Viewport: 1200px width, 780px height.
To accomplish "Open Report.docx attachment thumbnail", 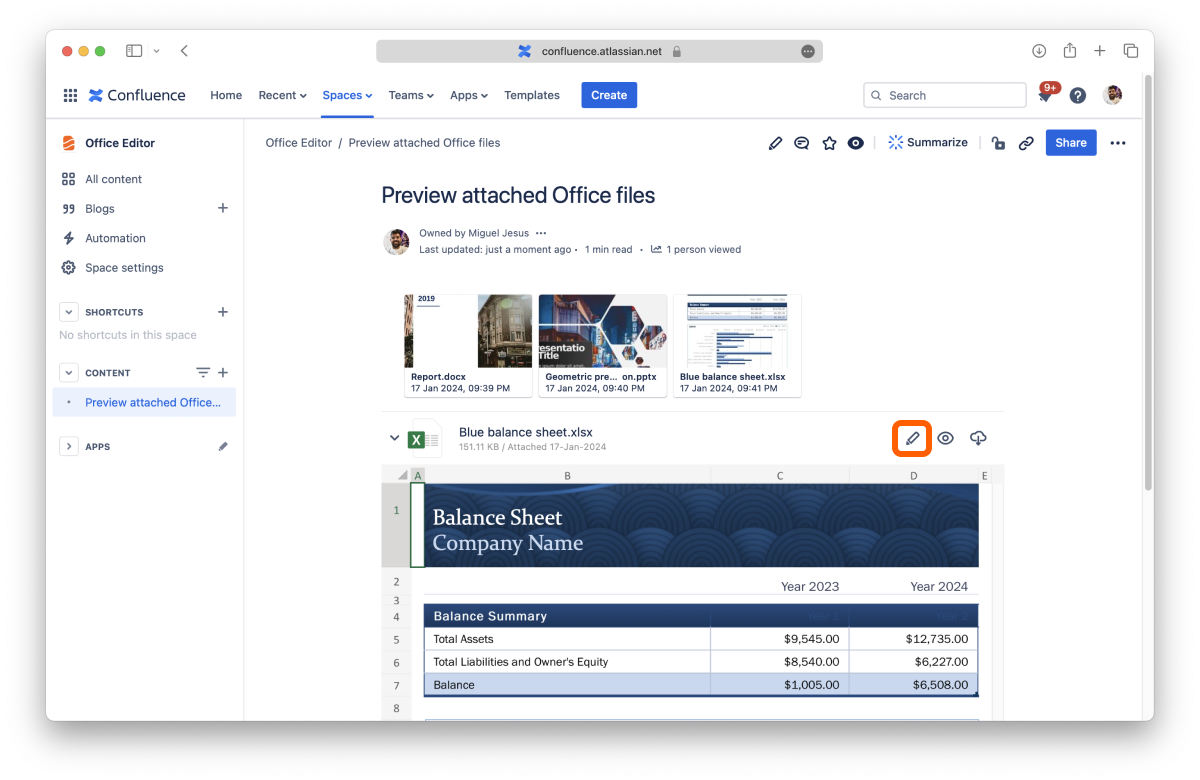I will [x=467, y=345].
